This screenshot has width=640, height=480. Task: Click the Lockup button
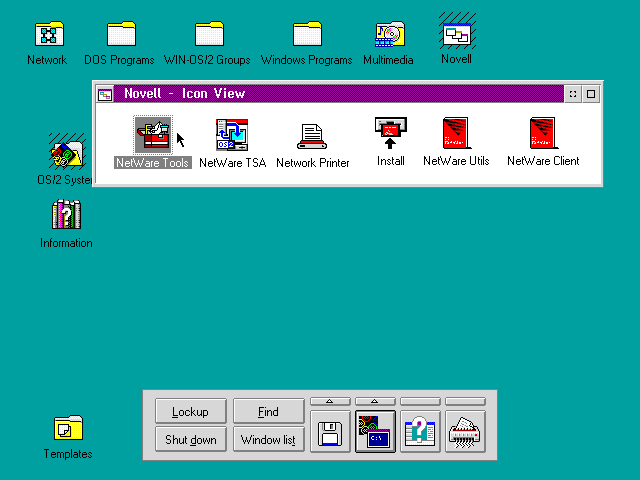(191, 411)
